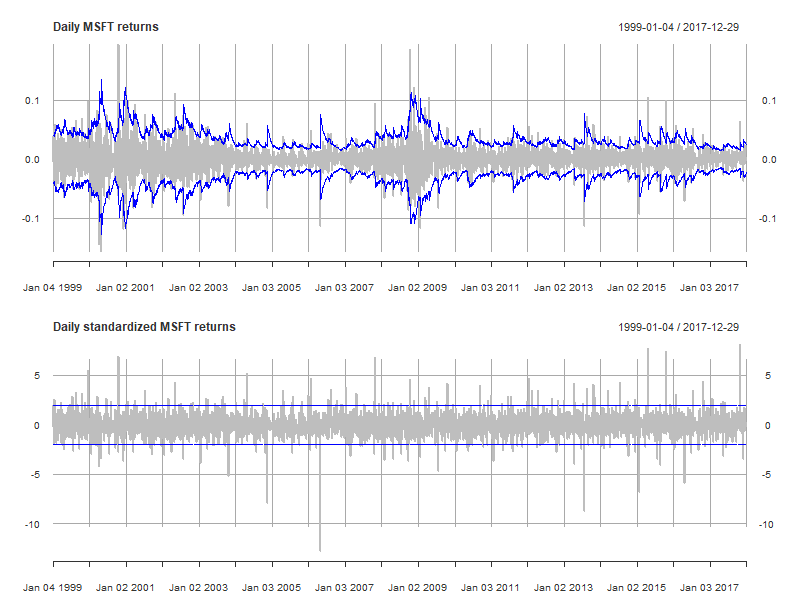The image size is (800, 600).
Task: Click "Jan 03 2017" on the standardized returns x-axis
Action: [x=709, y=588]
